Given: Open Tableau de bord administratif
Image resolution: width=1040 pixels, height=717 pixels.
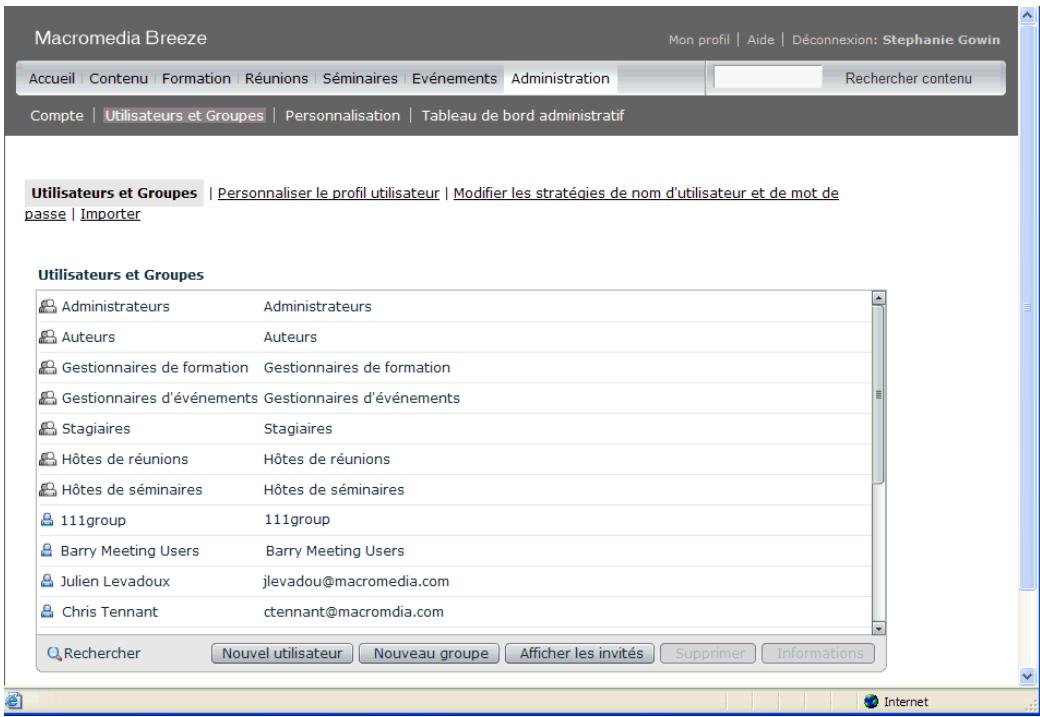Looking at the screenshot, I should (x=523, y=115).
